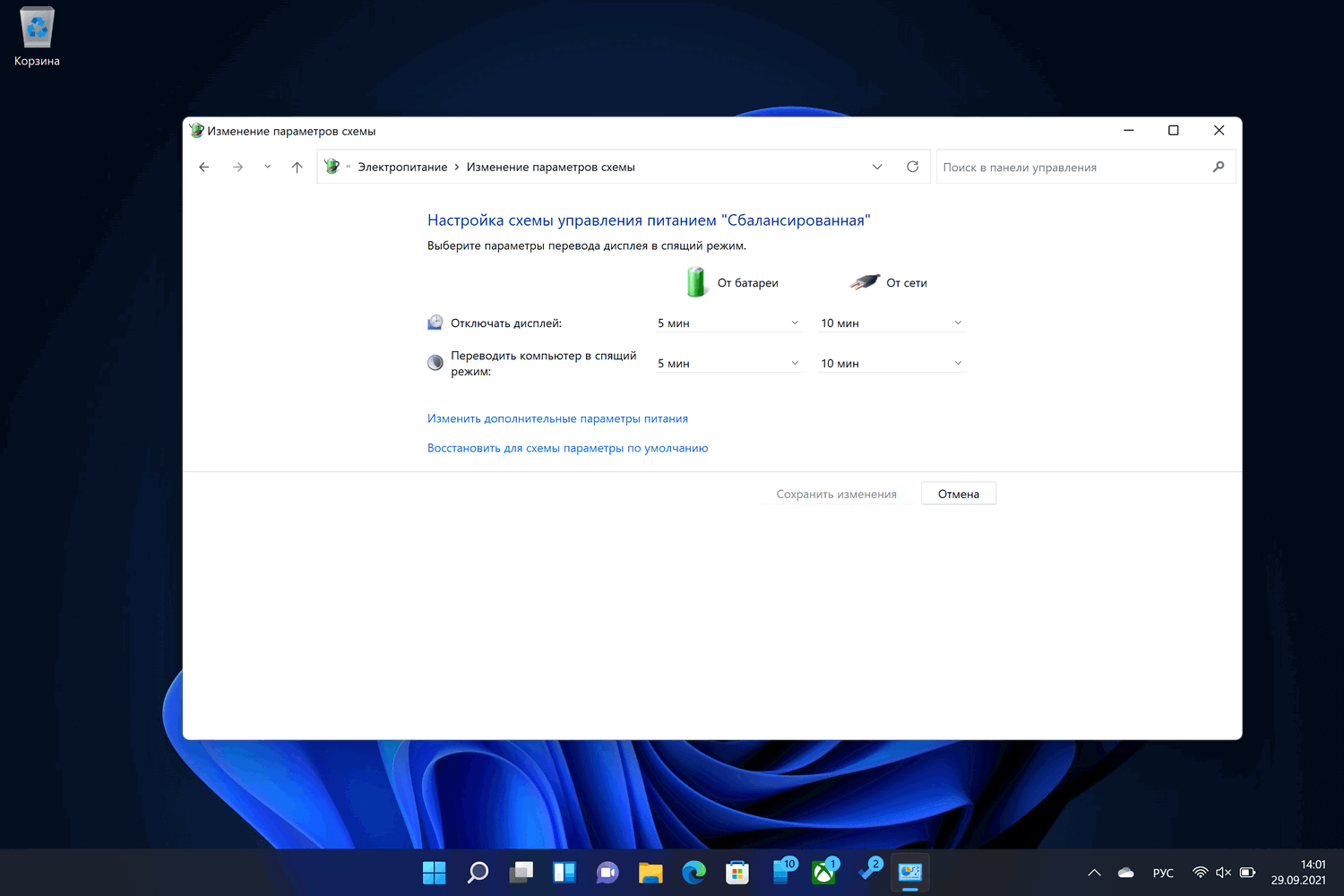Open sleep plugged-in dropdown
This screenshot has height=896, width=1344.
[892, 363]
